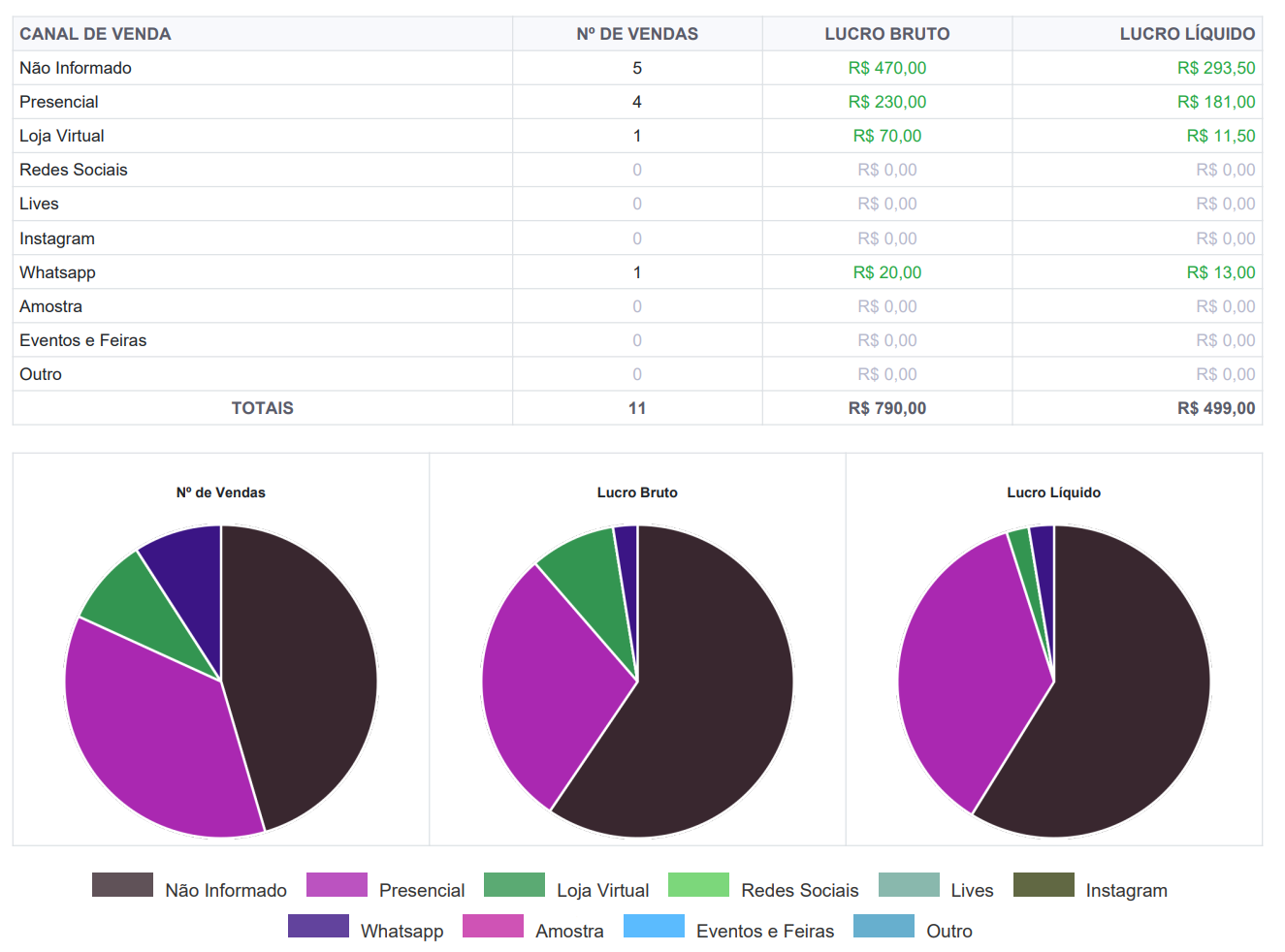
Task: Click the Eventos e Feiras legend swatch
Action: 654,926
